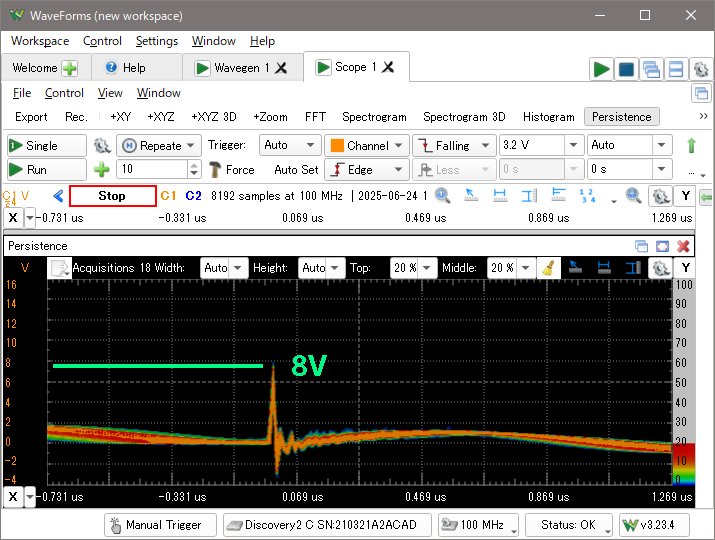Switch to the Wavegen 1 tab
715x540 pixels.
pos(241,68)
